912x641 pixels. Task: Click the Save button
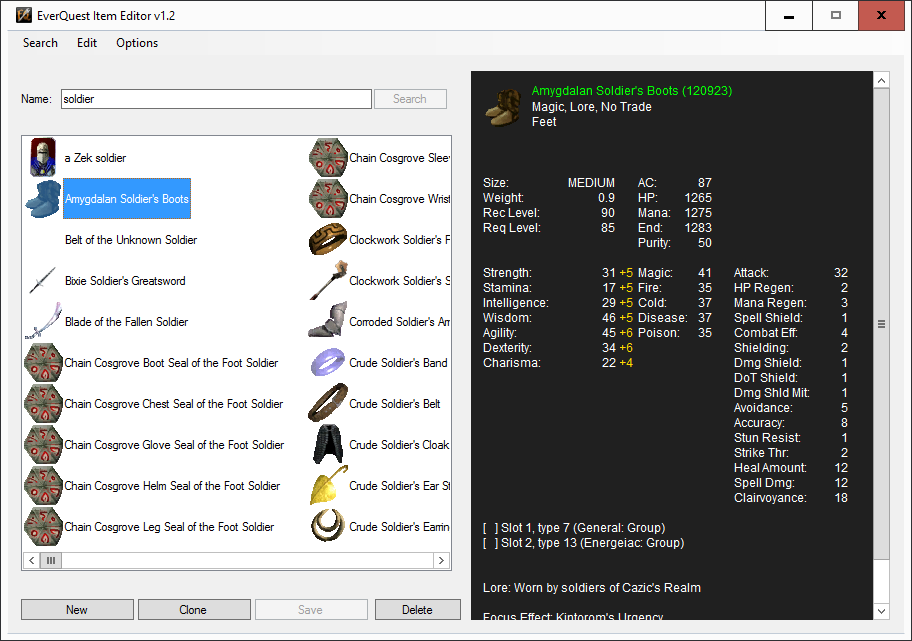click(x=311, y=610)
